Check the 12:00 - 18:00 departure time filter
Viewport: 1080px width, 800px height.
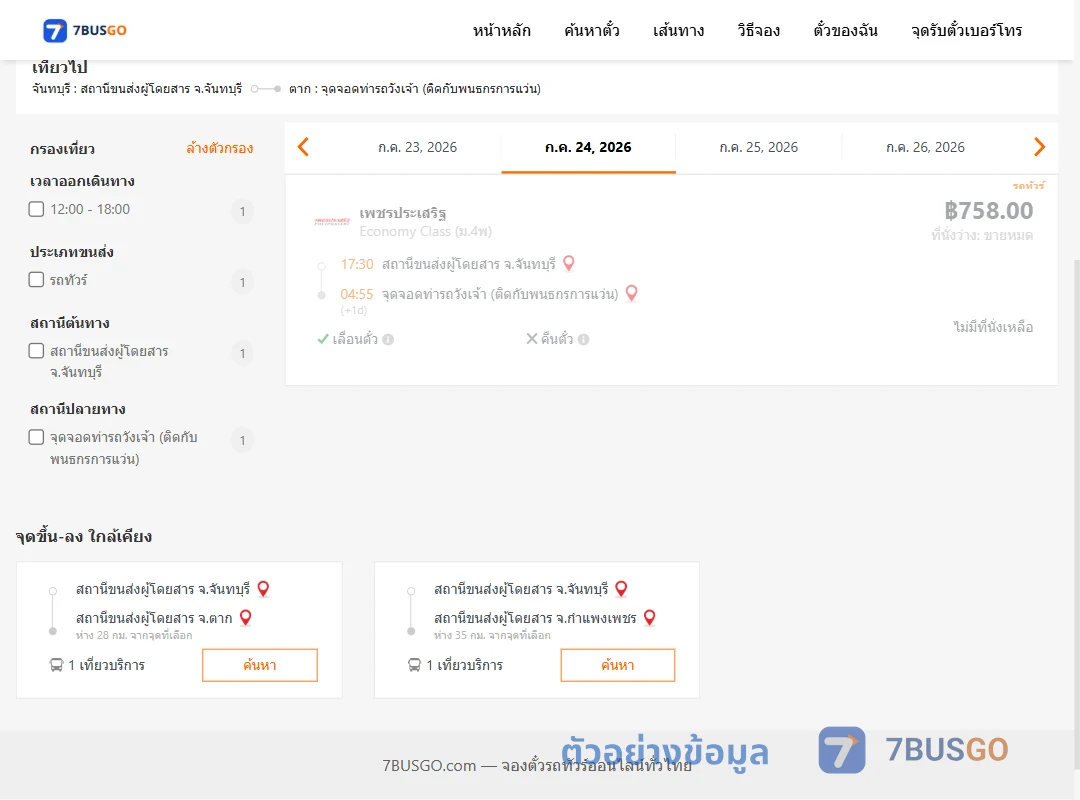pos(37,209)
